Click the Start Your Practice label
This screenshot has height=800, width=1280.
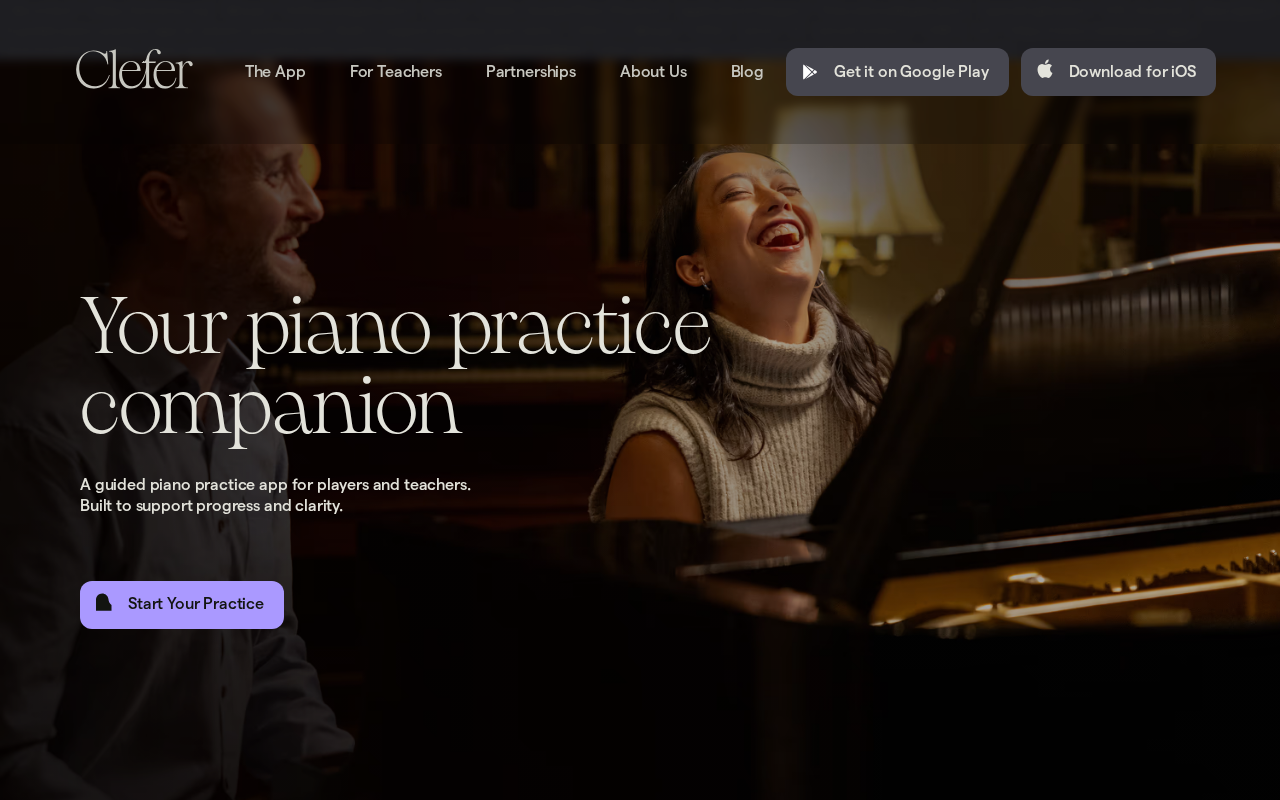[x=196, y=604]
